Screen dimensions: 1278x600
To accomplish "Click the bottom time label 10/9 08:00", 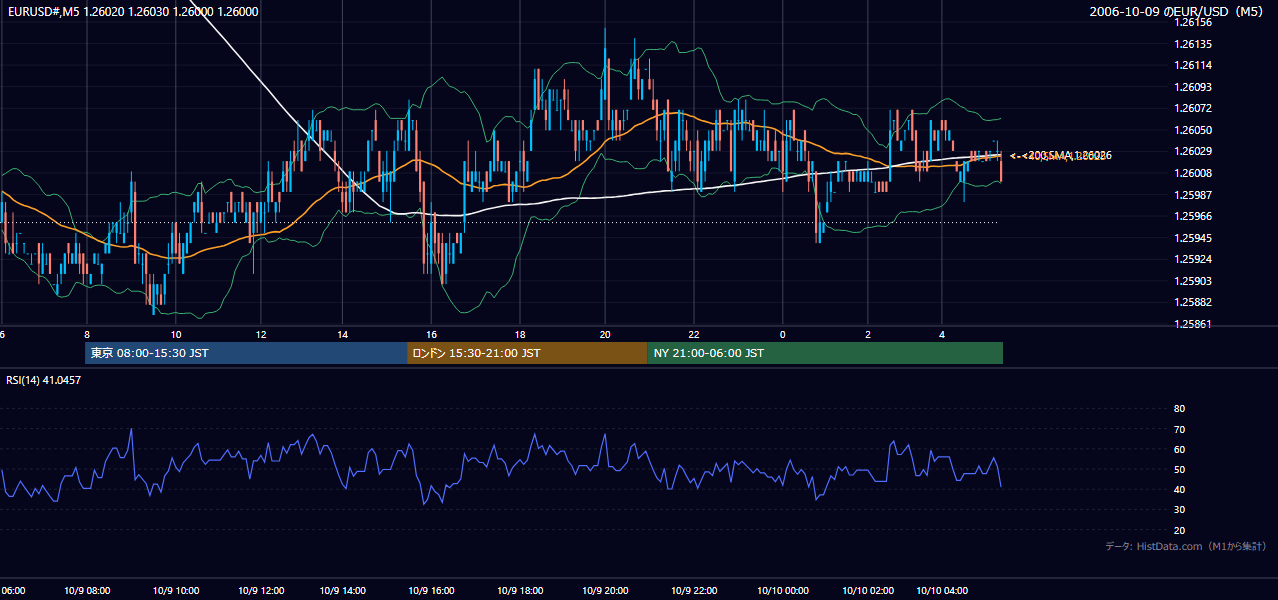I will [x=88, y=591].
